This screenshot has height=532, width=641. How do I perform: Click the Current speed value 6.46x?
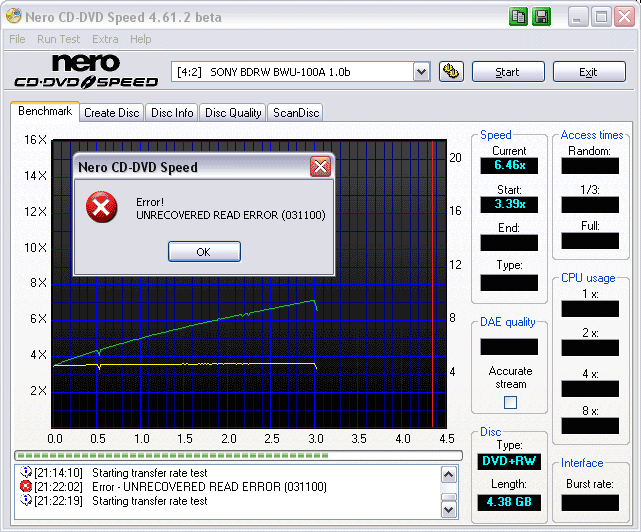[x=509, y=165]
